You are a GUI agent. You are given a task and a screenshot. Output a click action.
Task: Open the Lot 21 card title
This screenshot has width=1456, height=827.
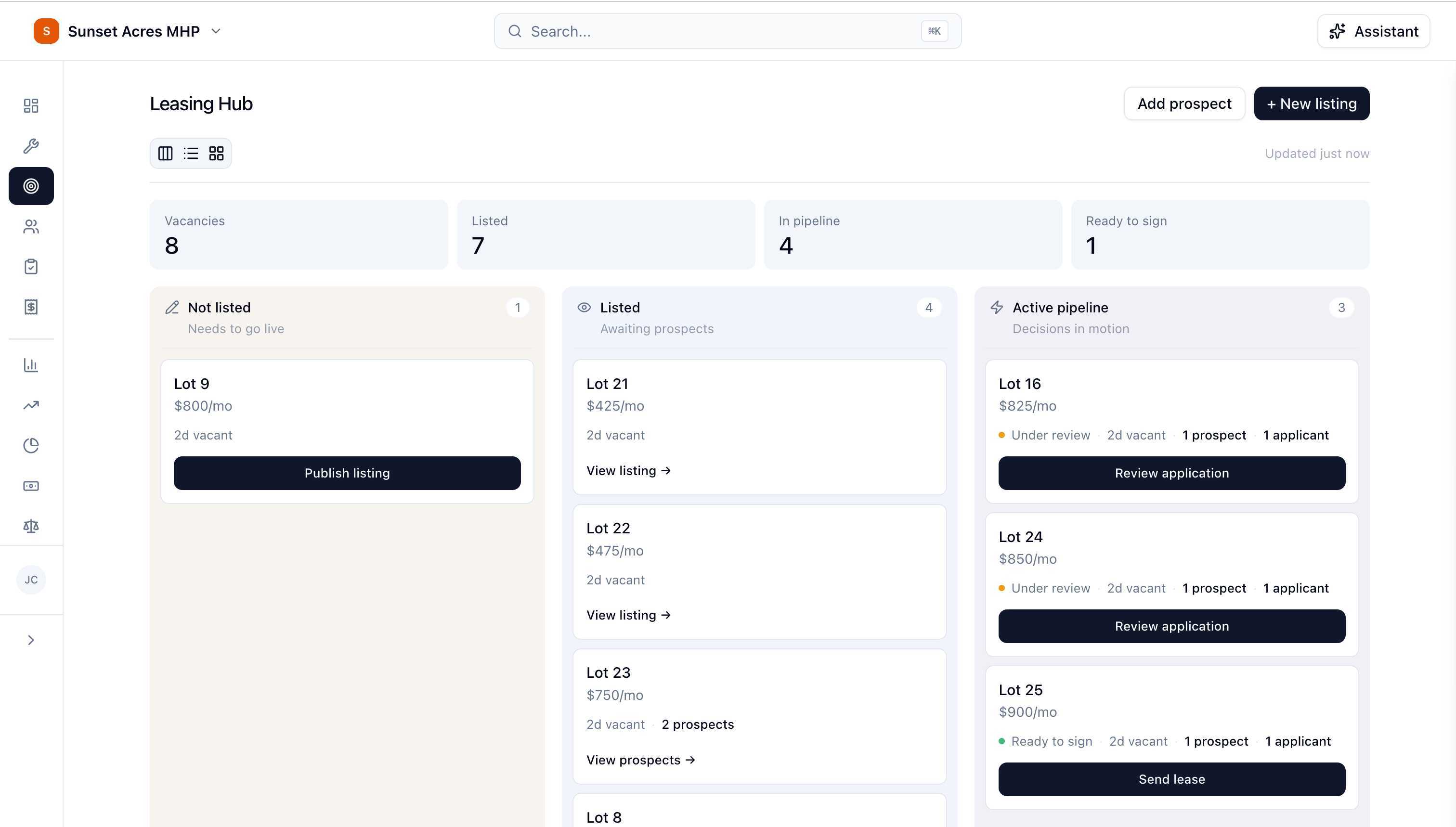pyautogui.click(x=607, y=384)
